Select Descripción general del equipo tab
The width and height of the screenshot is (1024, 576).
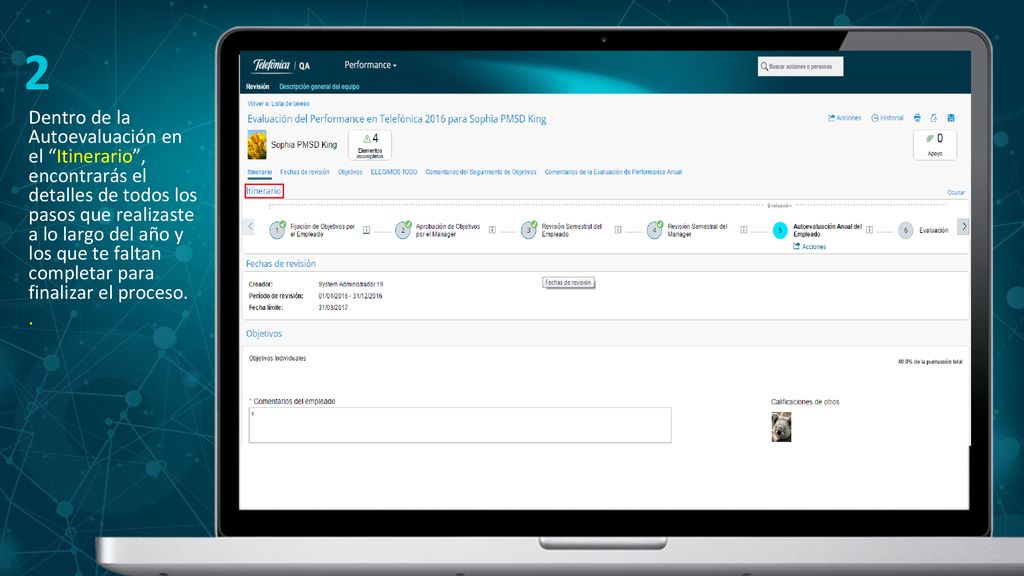coord(319,87)
